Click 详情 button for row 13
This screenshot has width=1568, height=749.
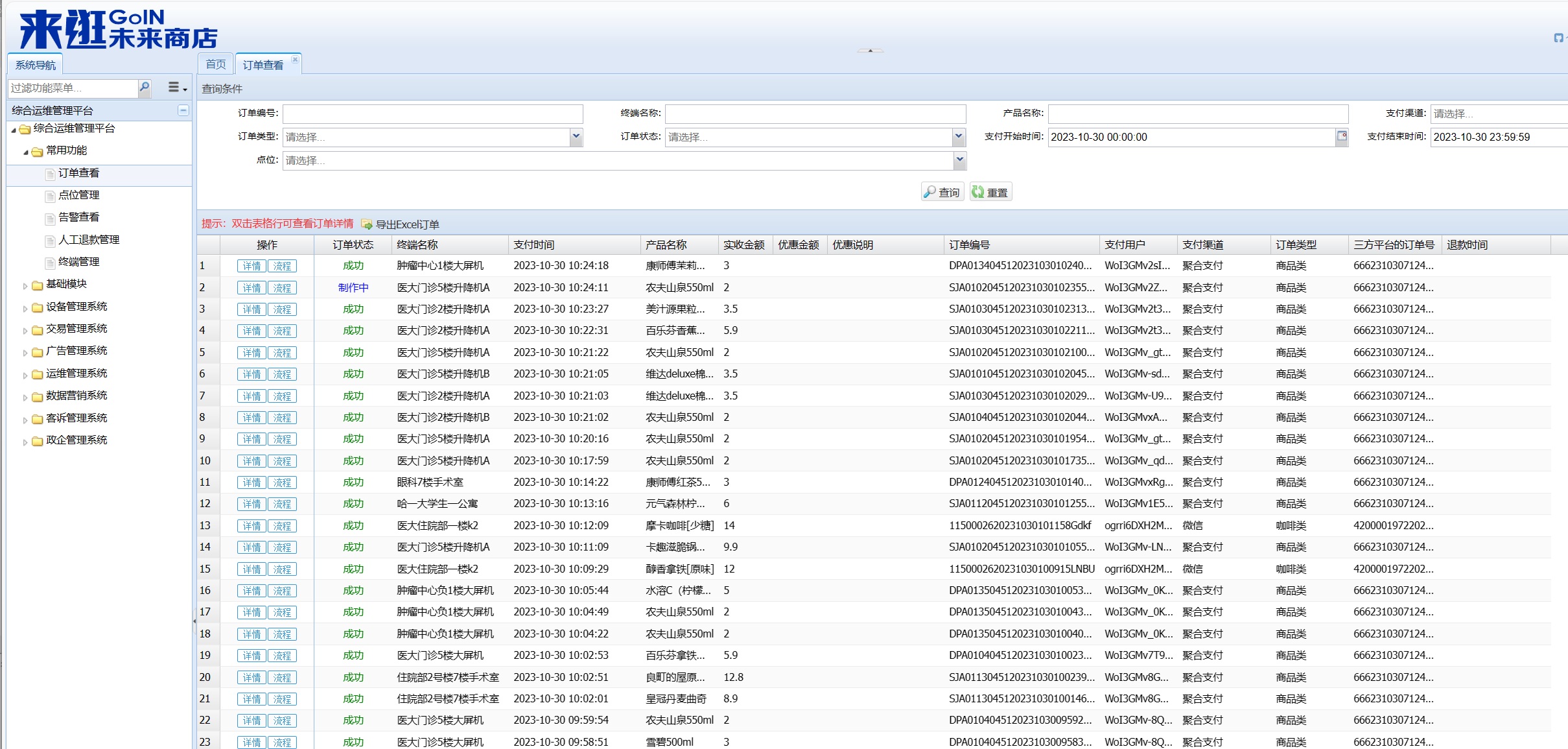[252, 525]
